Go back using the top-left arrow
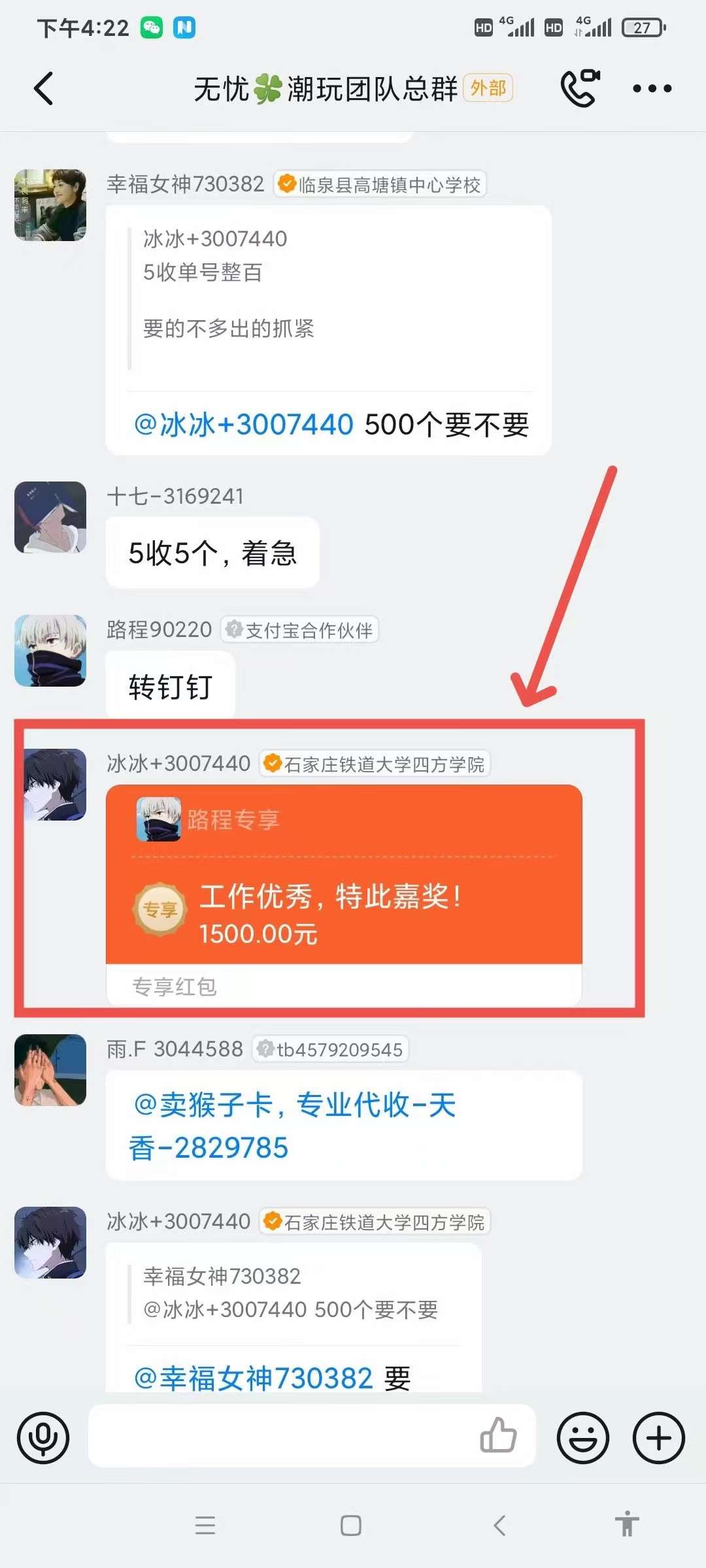Viewport: 706px width, 1568px height. coord(43,88)
